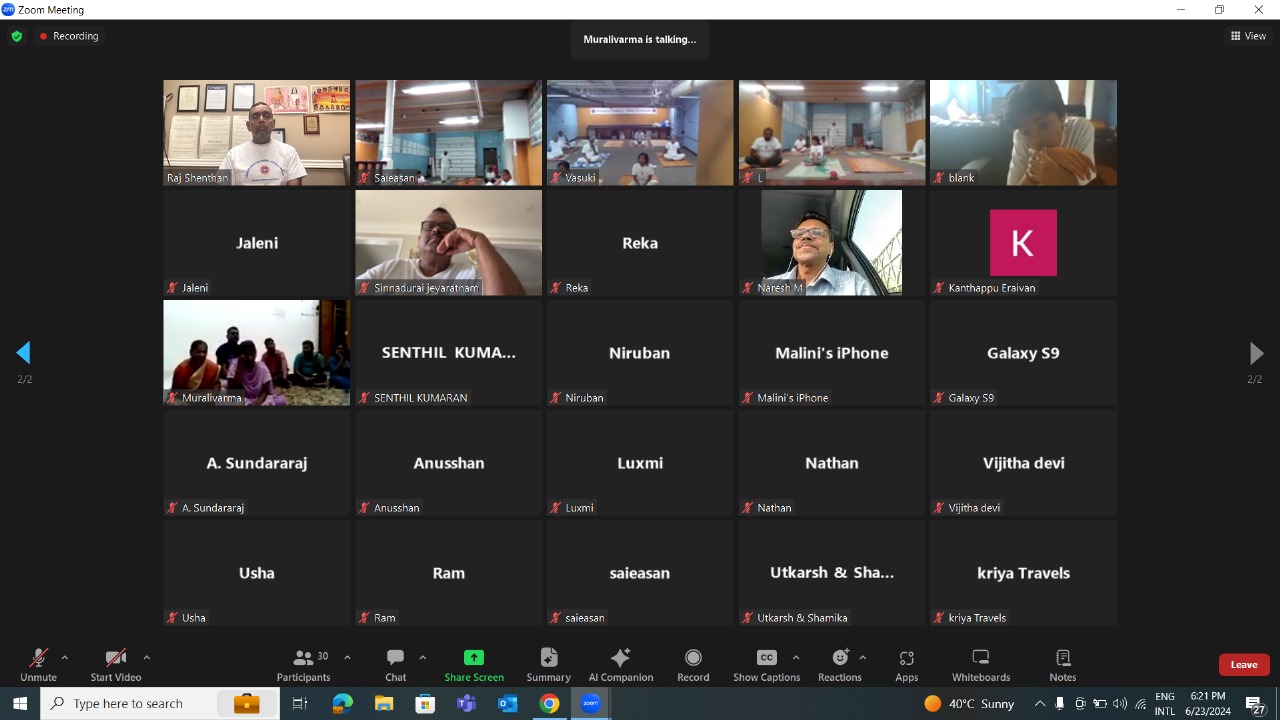Click the Usha participant tile
This screenshot has height=720, width=1280.
click(x=257, y=573)
